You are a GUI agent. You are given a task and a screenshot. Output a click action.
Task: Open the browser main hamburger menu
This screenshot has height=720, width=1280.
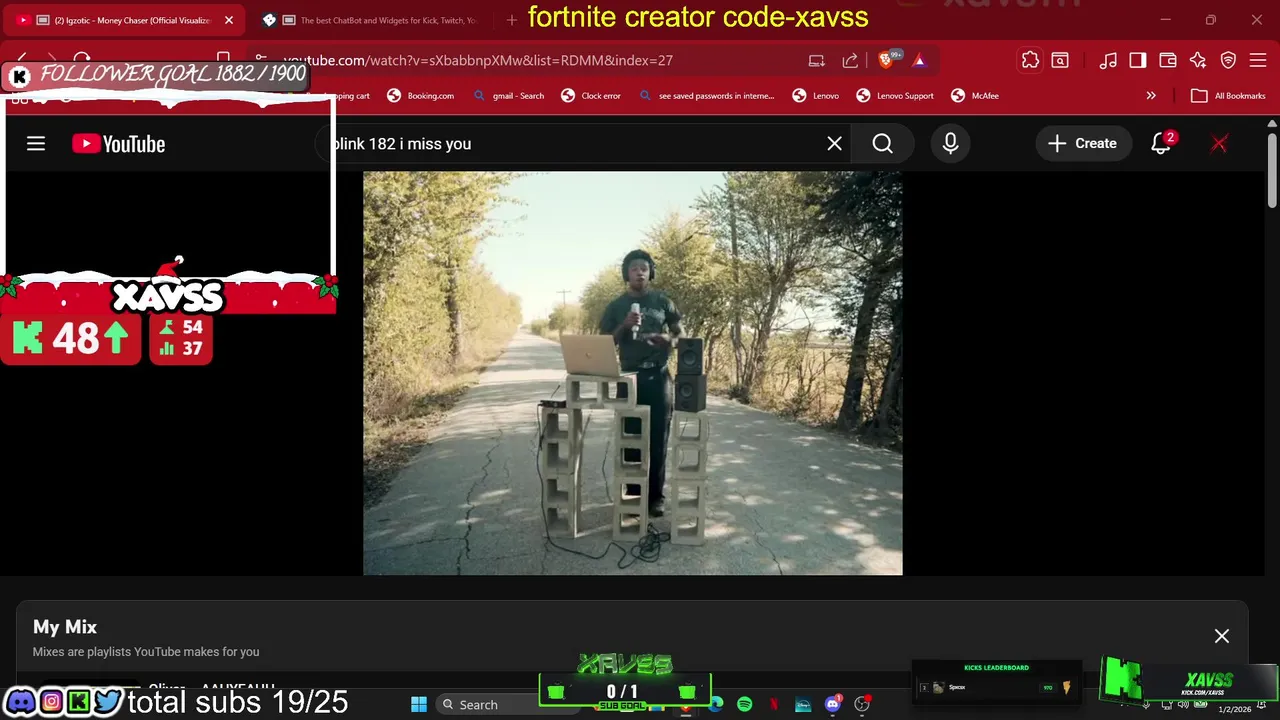point(1258,60)
